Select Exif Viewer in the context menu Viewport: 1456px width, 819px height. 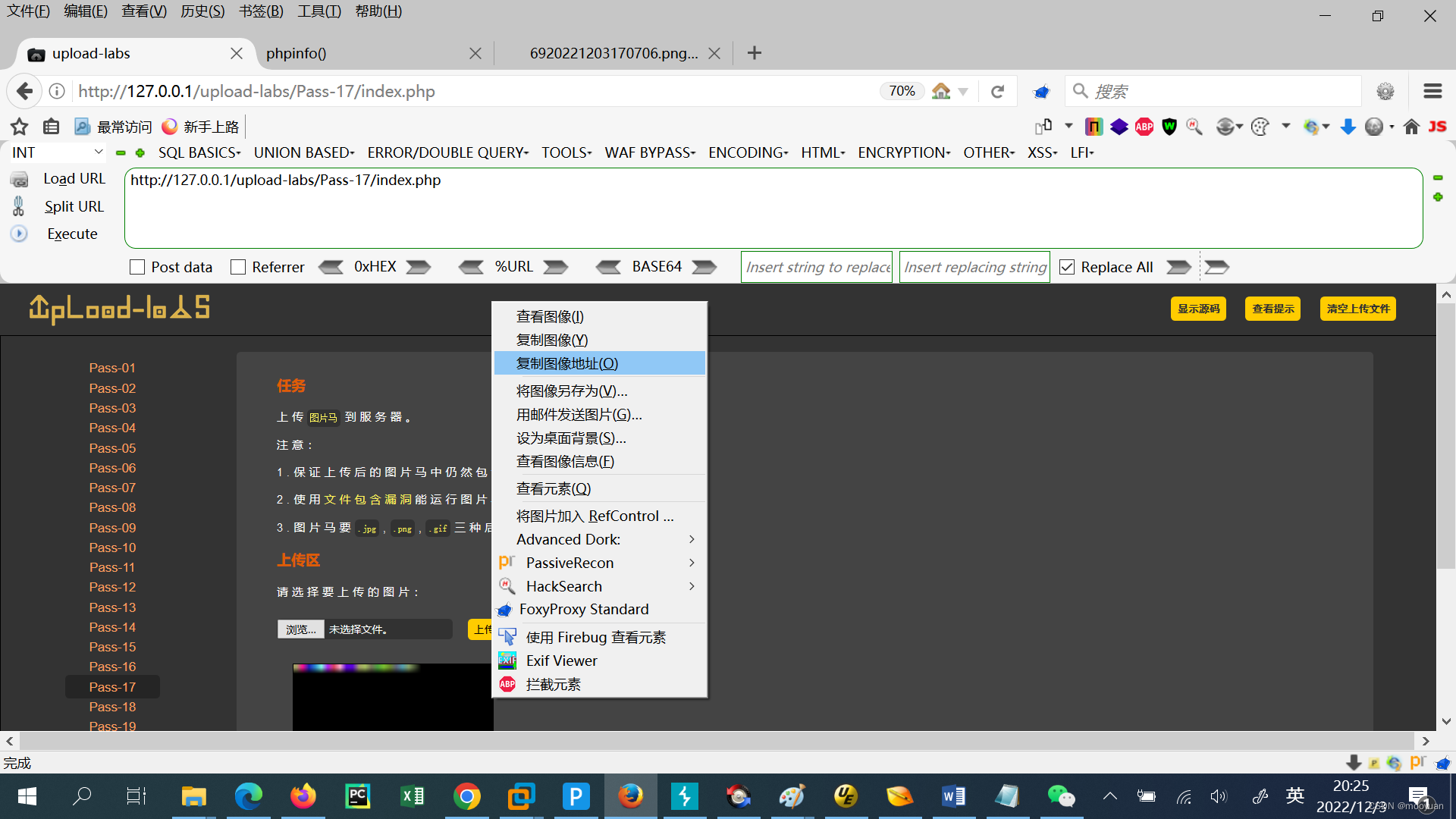[x=600, y=661]
